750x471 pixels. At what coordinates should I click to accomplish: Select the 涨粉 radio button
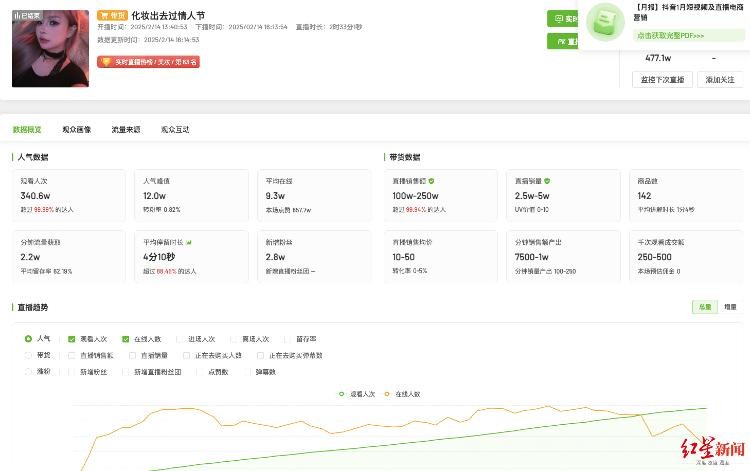tap(28, 371)
